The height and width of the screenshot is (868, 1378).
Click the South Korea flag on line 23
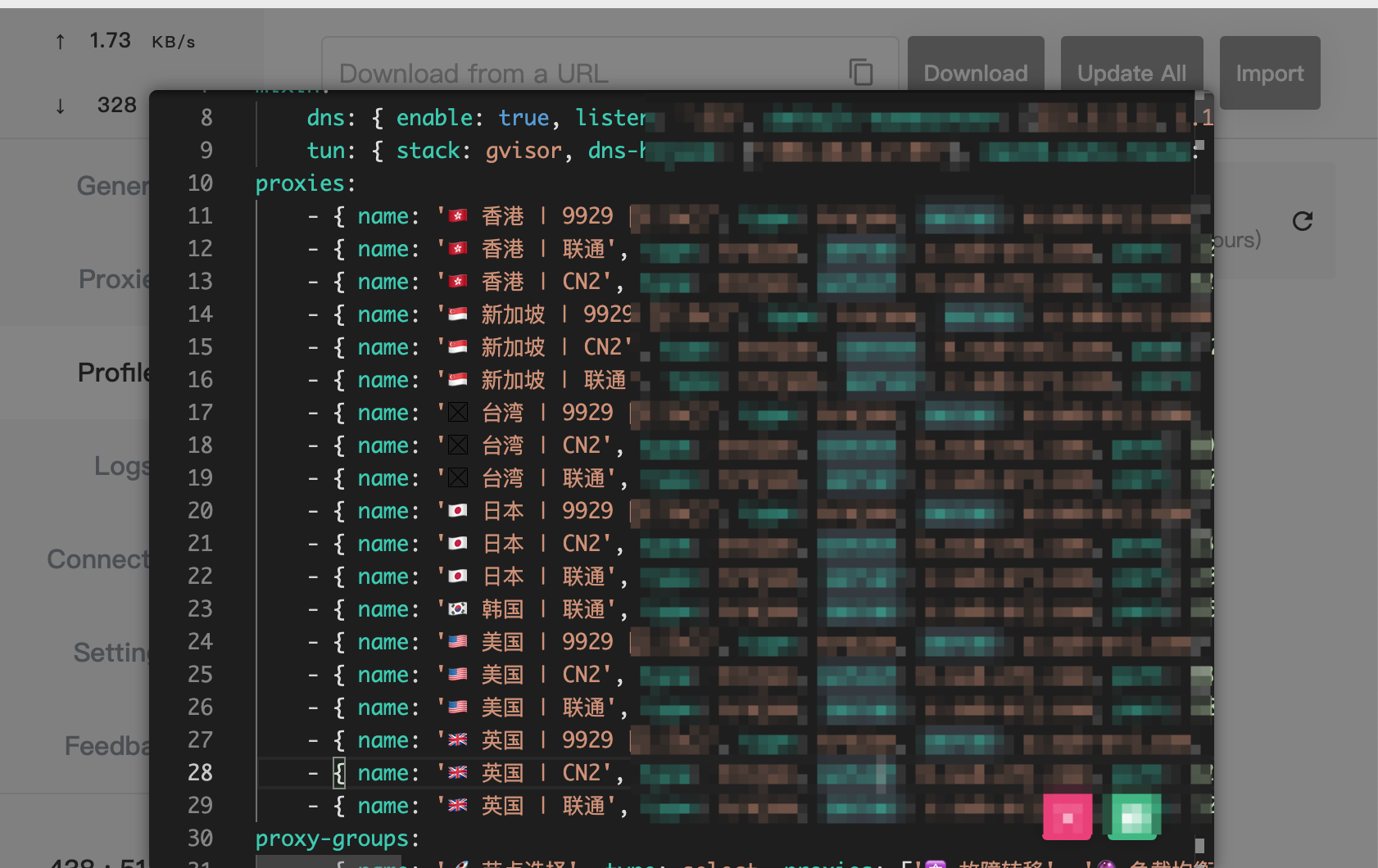[x=458, y=609]
